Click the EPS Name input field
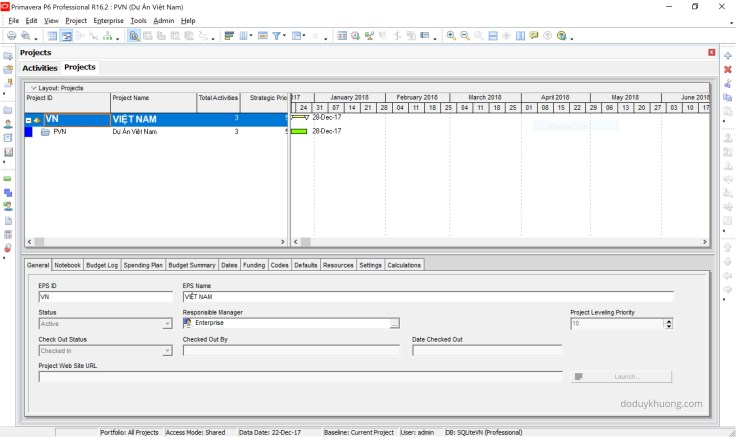The width and height of the screenshot is (736, 437). [428, 297]
